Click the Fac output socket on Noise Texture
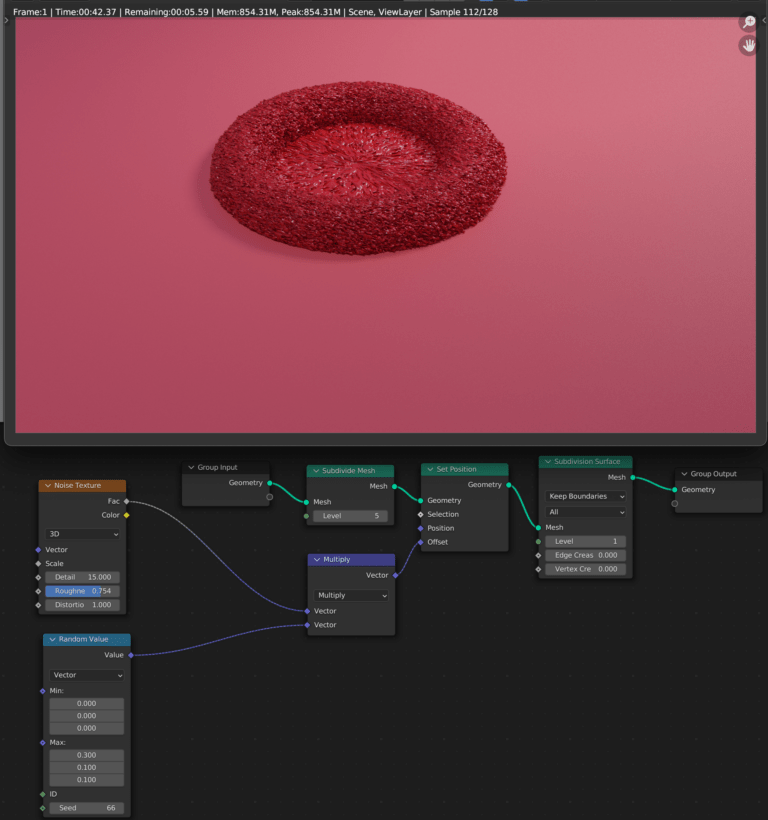768x820 pixels. click(x=126, y=501)
